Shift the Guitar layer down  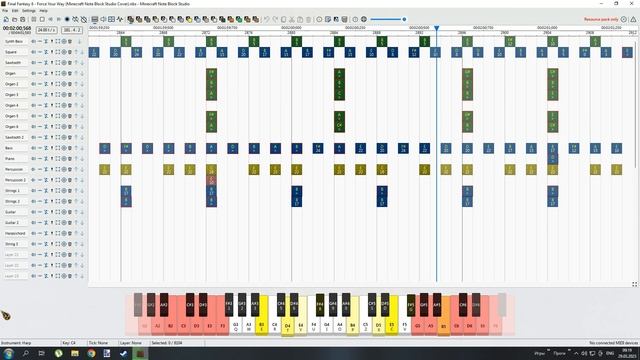[x=82, y=212]
